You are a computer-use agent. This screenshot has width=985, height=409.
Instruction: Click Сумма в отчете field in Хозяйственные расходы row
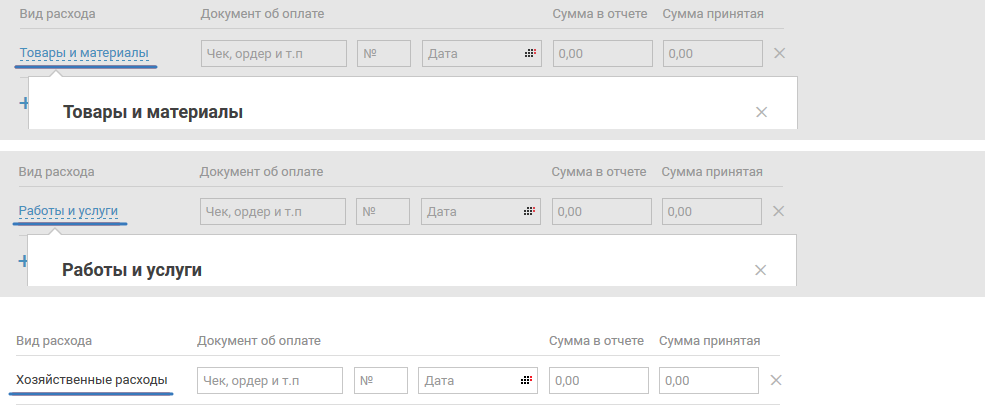click(x=598, y=381)
